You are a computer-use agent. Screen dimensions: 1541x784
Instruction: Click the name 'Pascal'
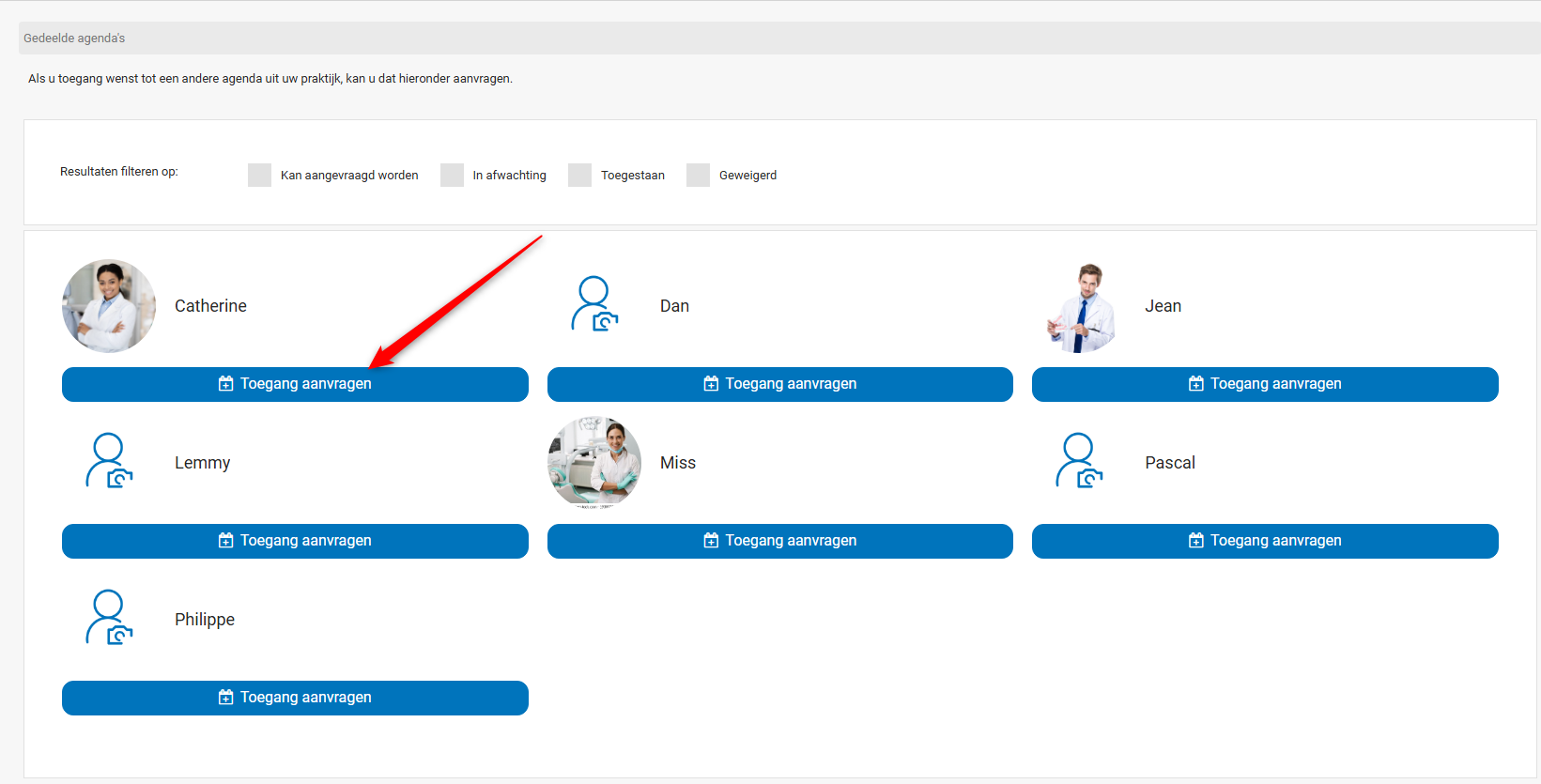pos(1170,463)
